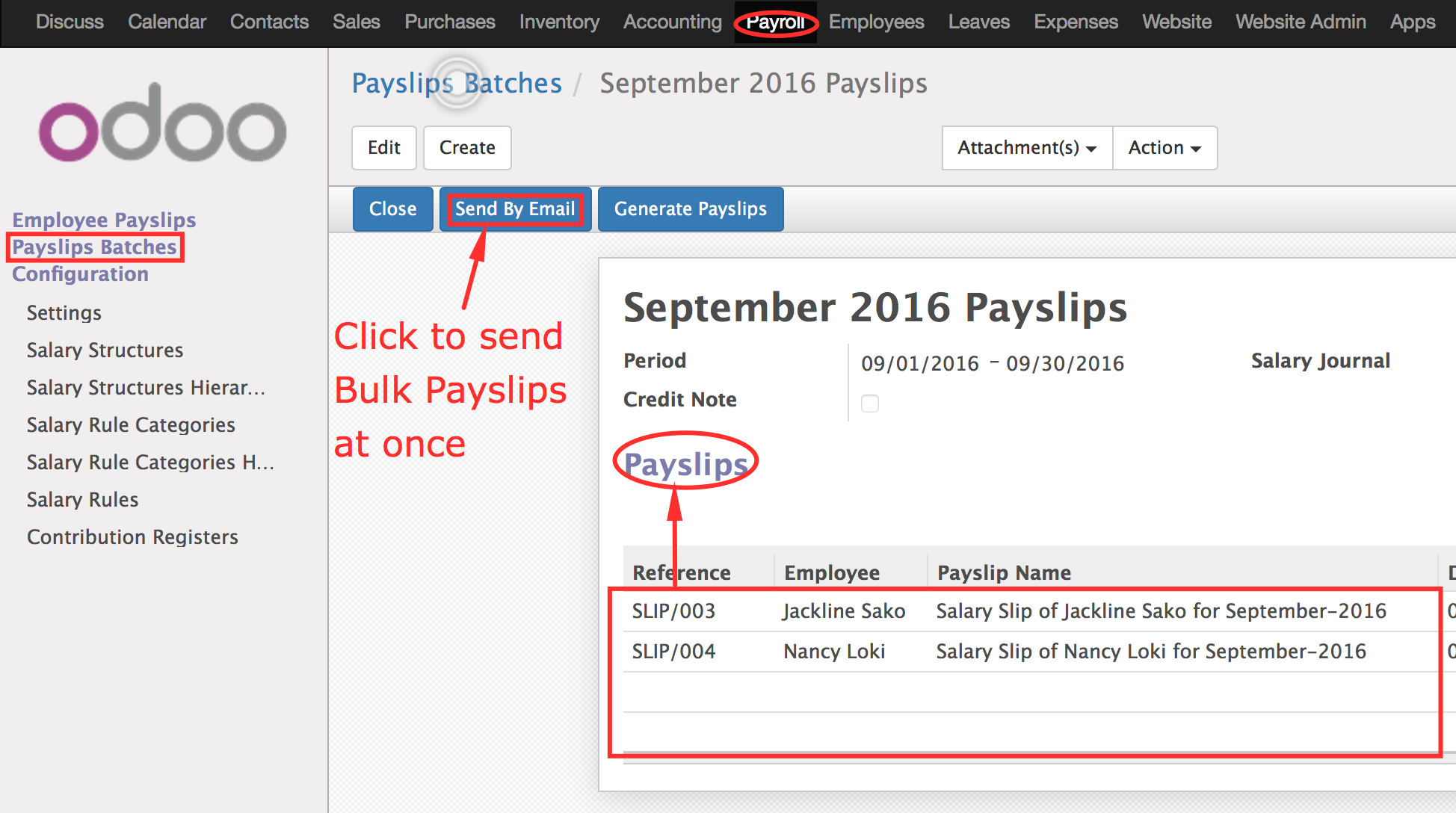Toggle the Credit Note checkbox
1456x813 pixels.
click(870, 404)
